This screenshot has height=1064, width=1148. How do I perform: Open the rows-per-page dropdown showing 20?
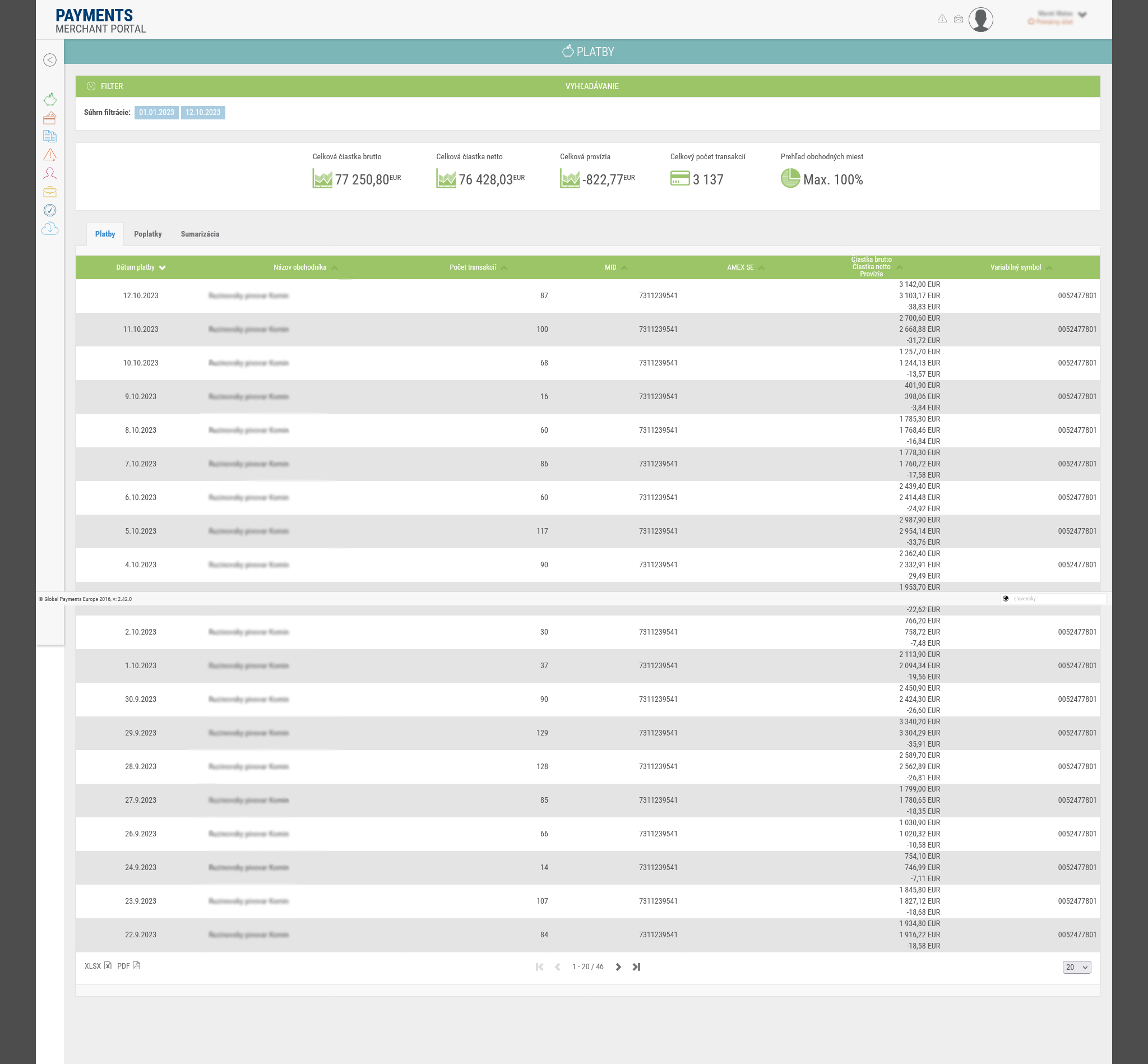pos(1076,967)
